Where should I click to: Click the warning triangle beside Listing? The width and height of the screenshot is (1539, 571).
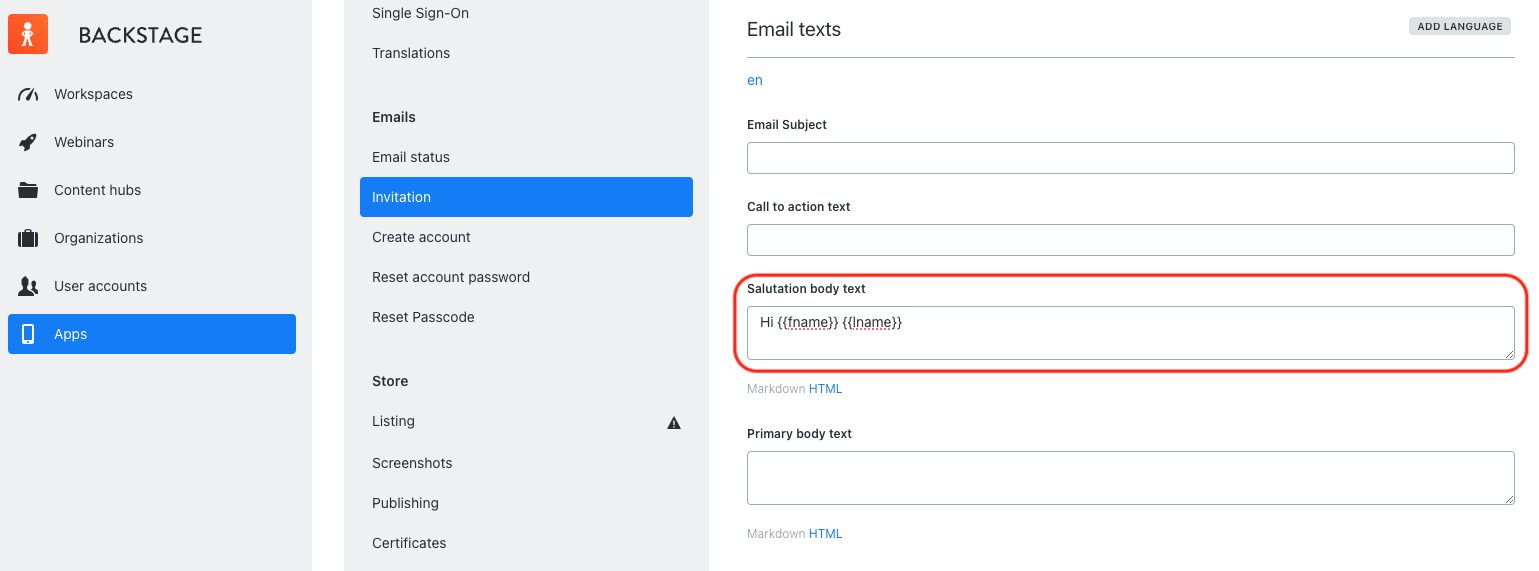[674, 422]
